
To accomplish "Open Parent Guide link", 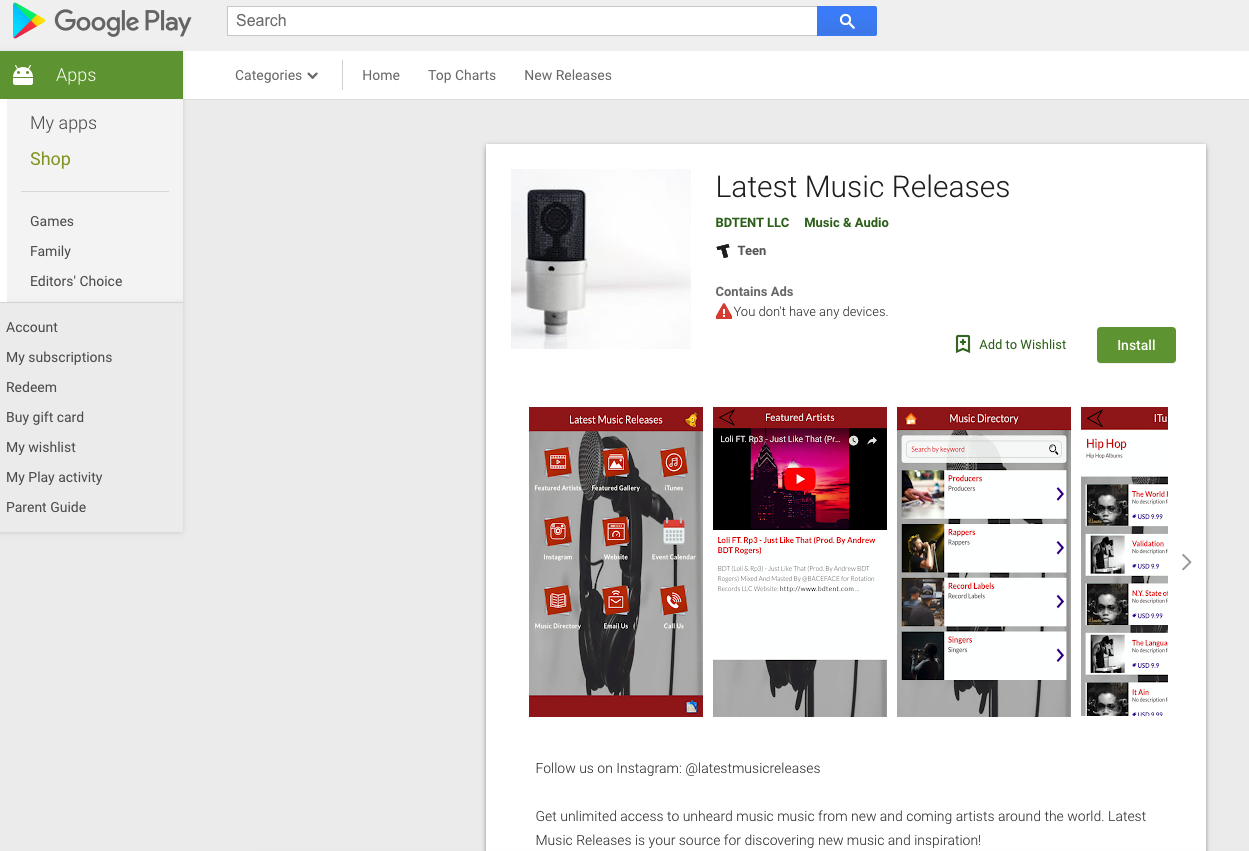I will (46, 507).
